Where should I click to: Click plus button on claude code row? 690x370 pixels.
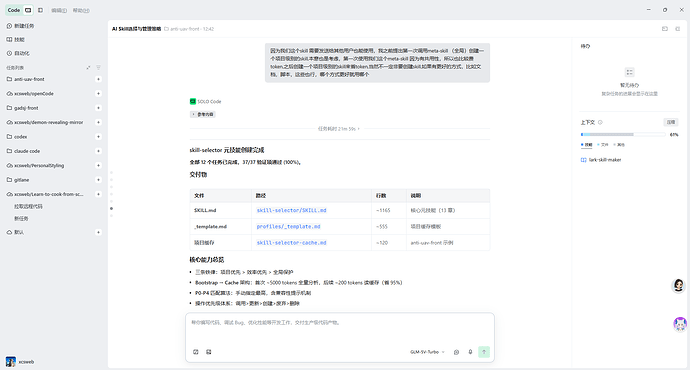[x=98, y=151]
